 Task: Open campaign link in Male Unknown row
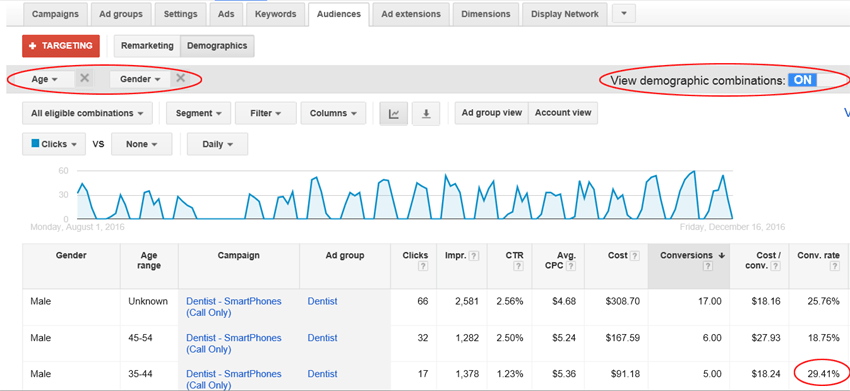pyautogui.click(x=234, y=307)
